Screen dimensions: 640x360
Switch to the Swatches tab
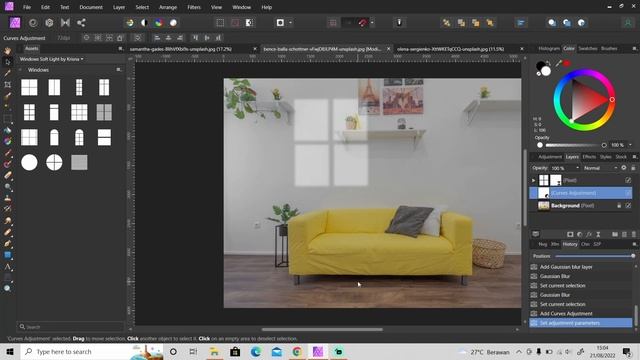tap(588, 49)
